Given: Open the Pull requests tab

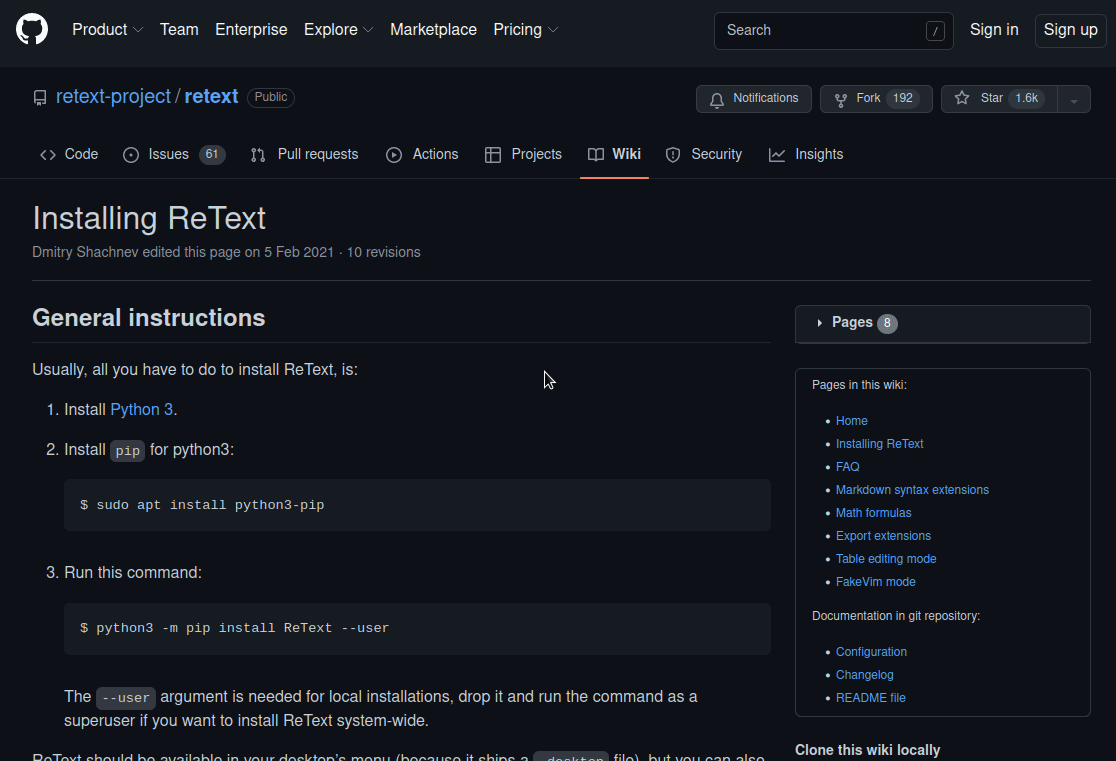Looking at the screenshot, I should [x=305, y=154].
